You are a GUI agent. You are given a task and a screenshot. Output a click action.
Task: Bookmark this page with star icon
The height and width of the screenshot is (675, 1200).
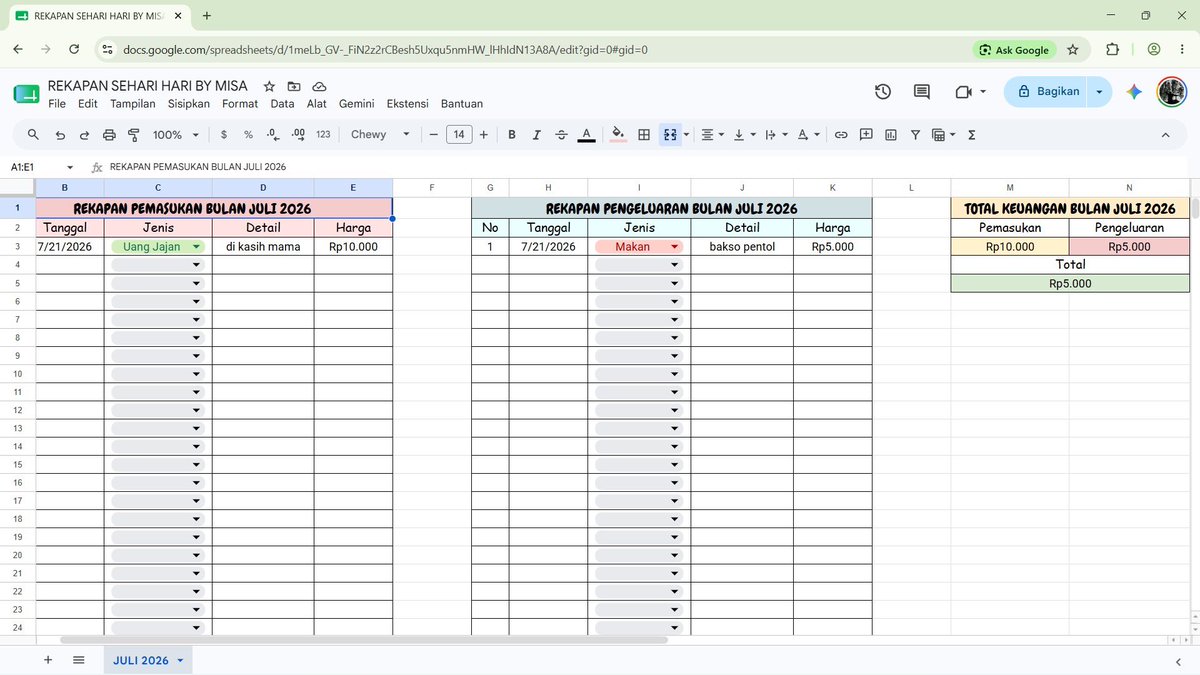1073,49
